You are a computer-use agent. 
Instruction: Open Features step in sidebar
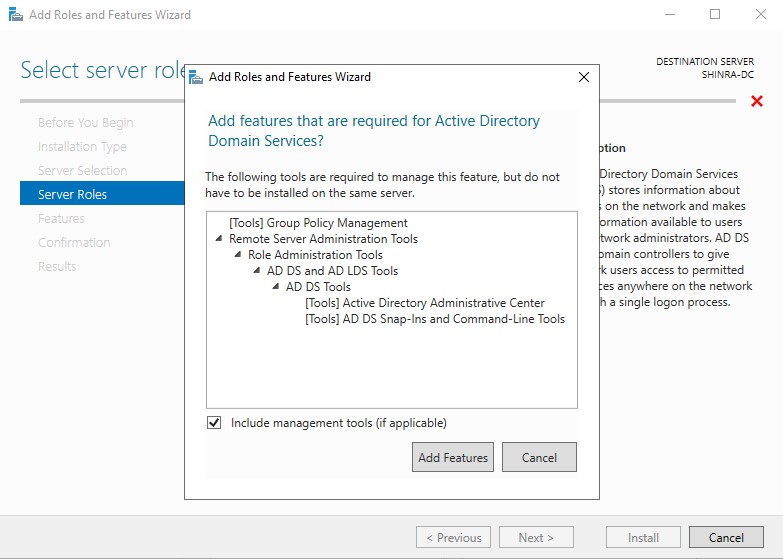(61, 218)
